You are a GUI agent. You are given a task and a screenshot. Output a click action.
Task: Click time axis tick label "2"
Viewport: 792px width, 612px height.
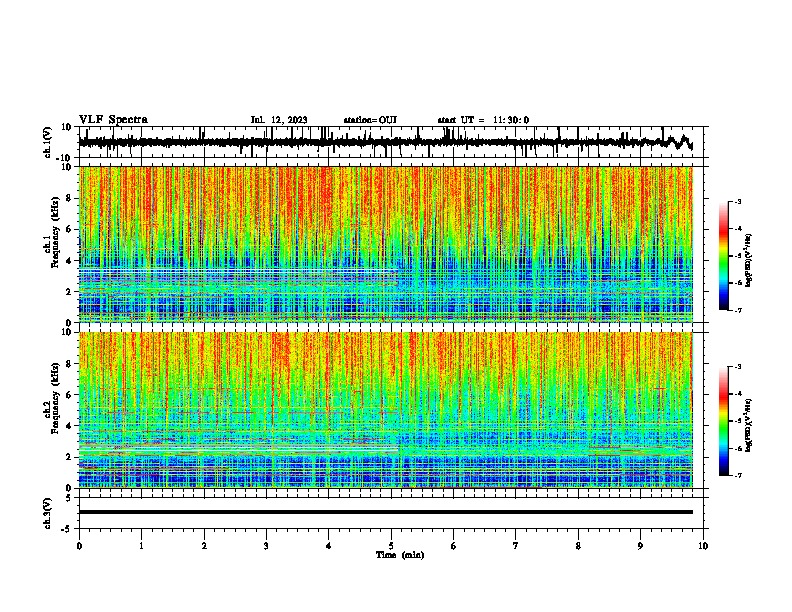click(x=204, y=546)
